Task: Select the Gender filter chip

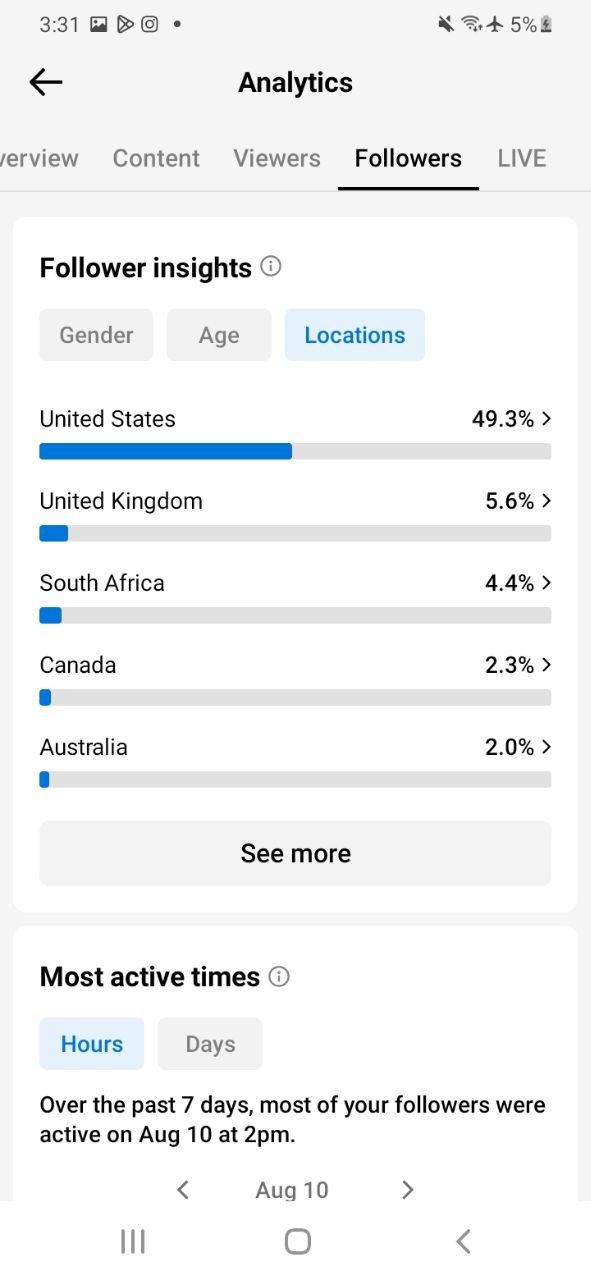Action: 96,335
